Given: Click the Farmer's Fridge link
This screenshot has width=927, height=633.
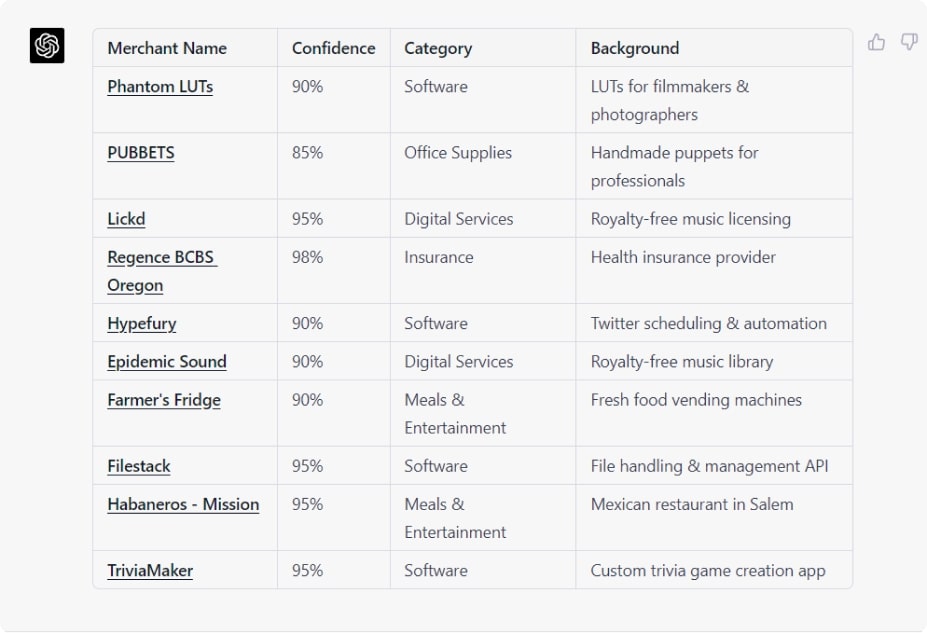Looking at the screenshot, I should pyautogui.click(x=164, y=400).
